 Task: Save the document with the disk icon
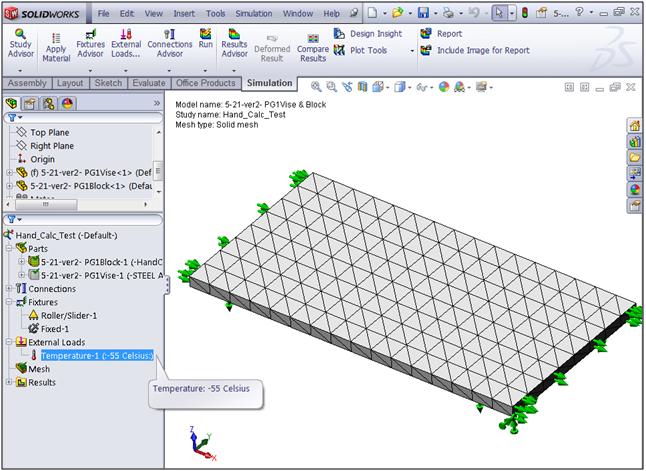tap(423, 13)
